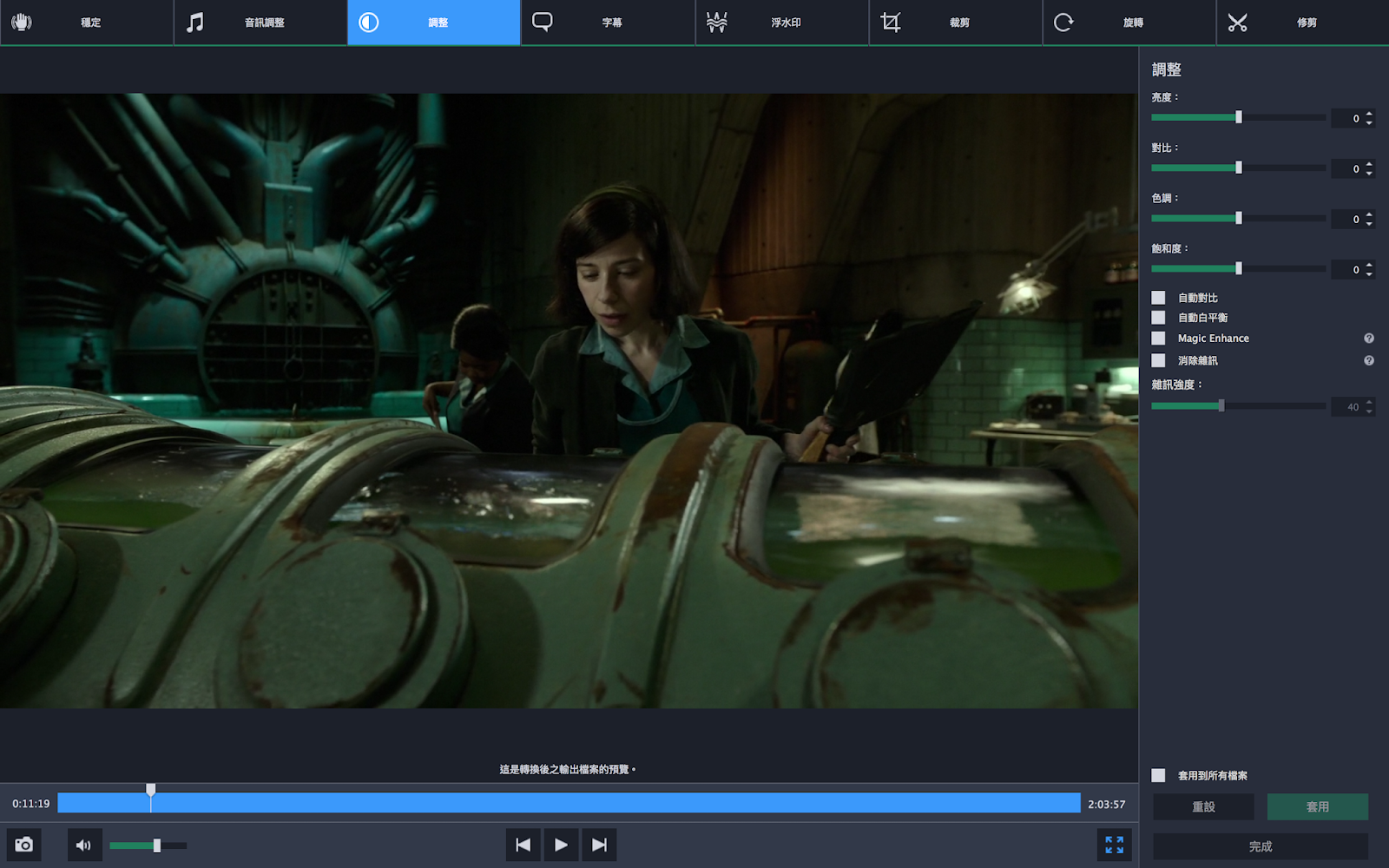Tick the Magic Enhance checkbox
1389x868 pixels.
click(x=1158, y=339)
